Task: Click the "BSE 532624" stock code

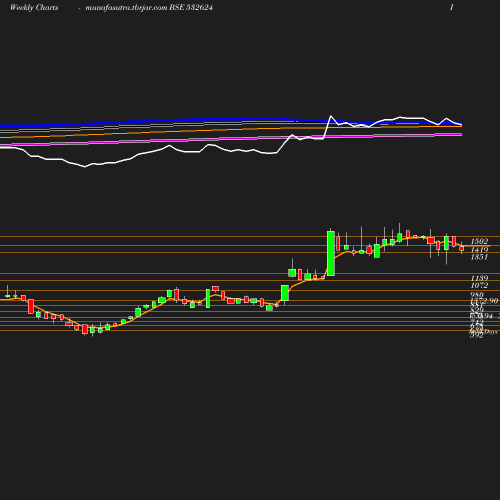Action: [191, 7]
